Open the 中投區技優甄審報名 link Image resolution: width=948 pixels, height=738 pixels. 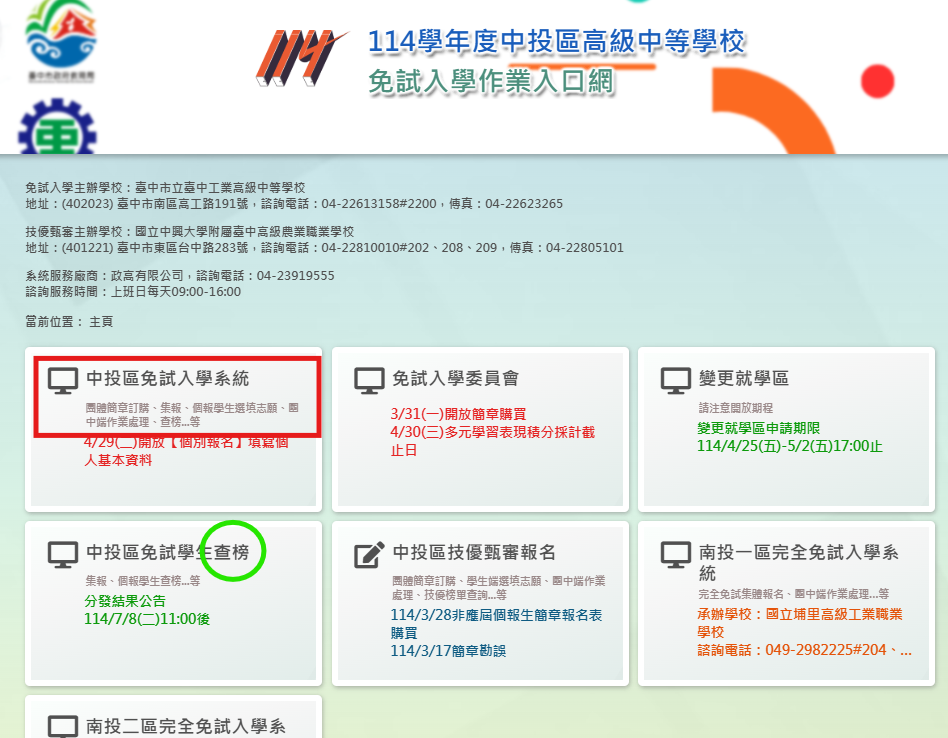[474, 552]
